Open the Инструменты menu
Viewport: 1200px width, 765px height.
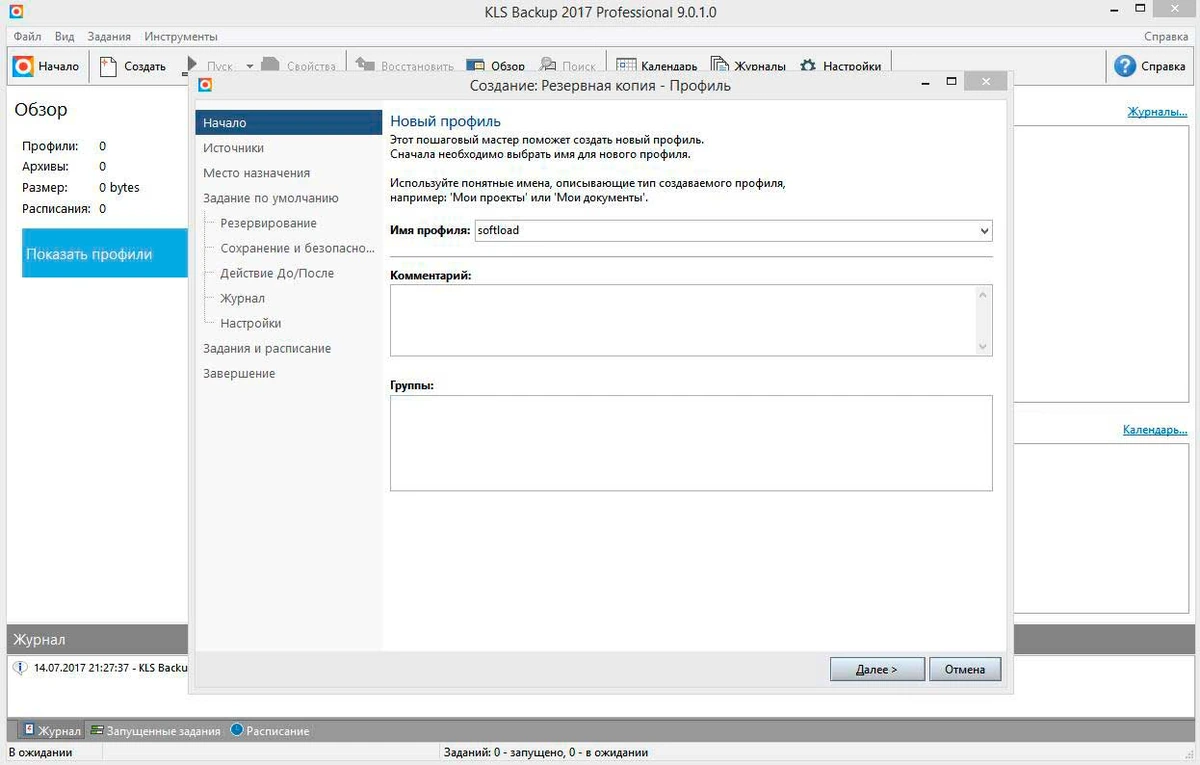[181, 36]
